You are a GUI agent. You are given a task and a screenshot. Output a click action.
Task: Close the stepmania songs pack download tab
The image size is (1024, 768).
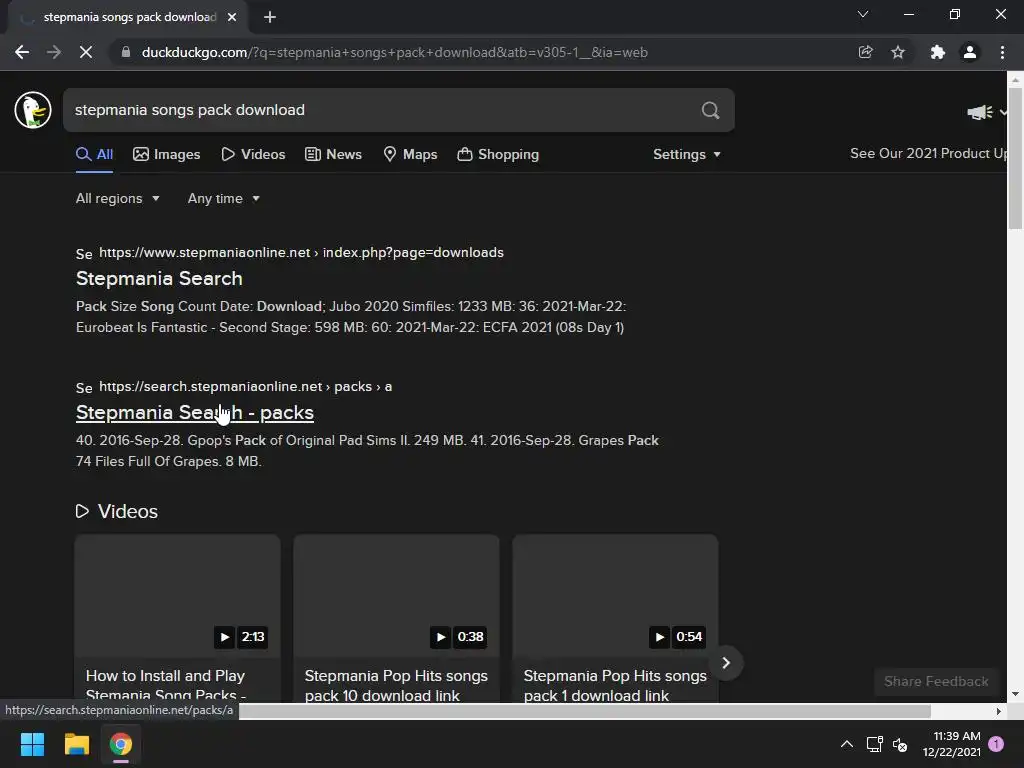[x=232, y=17]
